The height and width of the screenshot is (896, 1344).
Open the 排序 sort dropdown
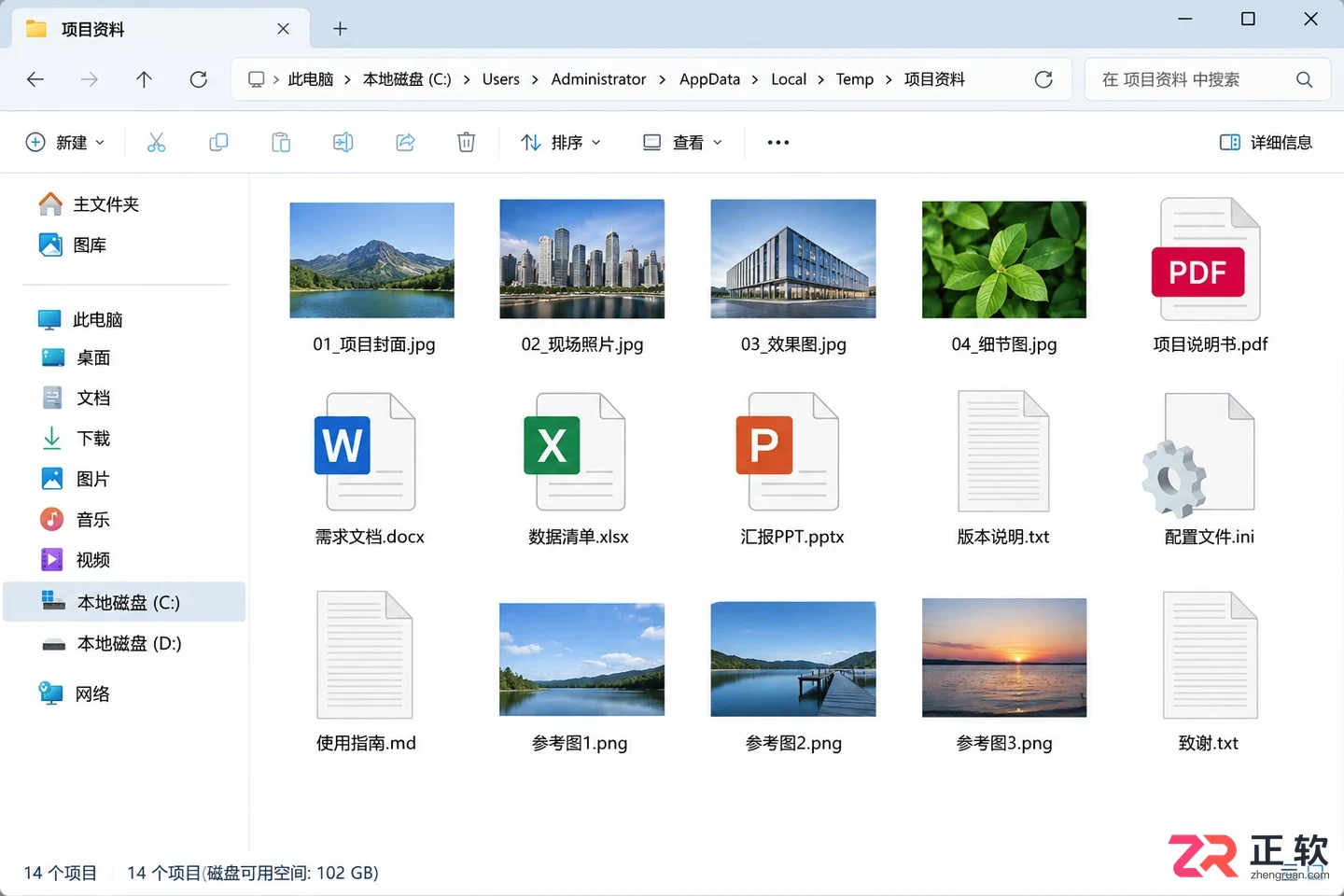pos(561,142)
